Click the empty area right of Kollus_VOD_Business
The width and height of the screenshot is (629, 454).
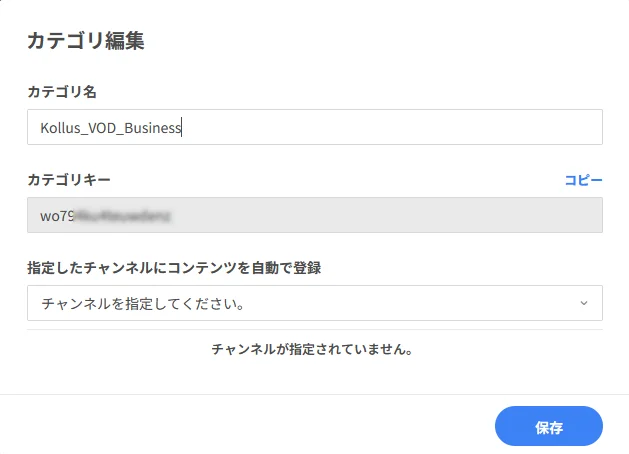[x=391, y=127]
